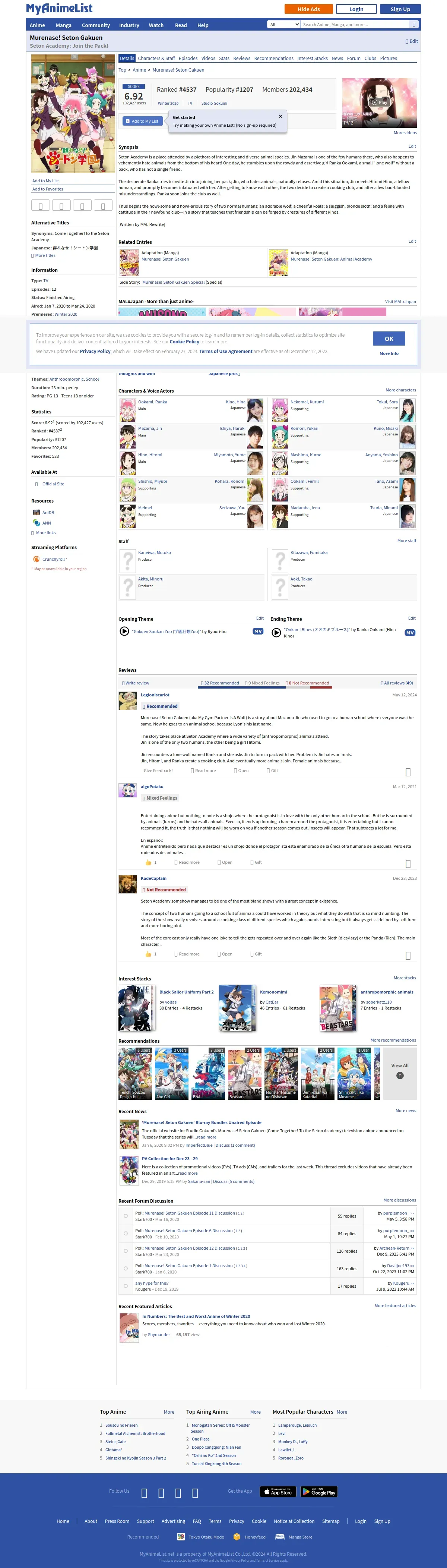Filter reviews by 9 Mixed Feelings
Screen dimensions: 447x1568
click(262, 683)
